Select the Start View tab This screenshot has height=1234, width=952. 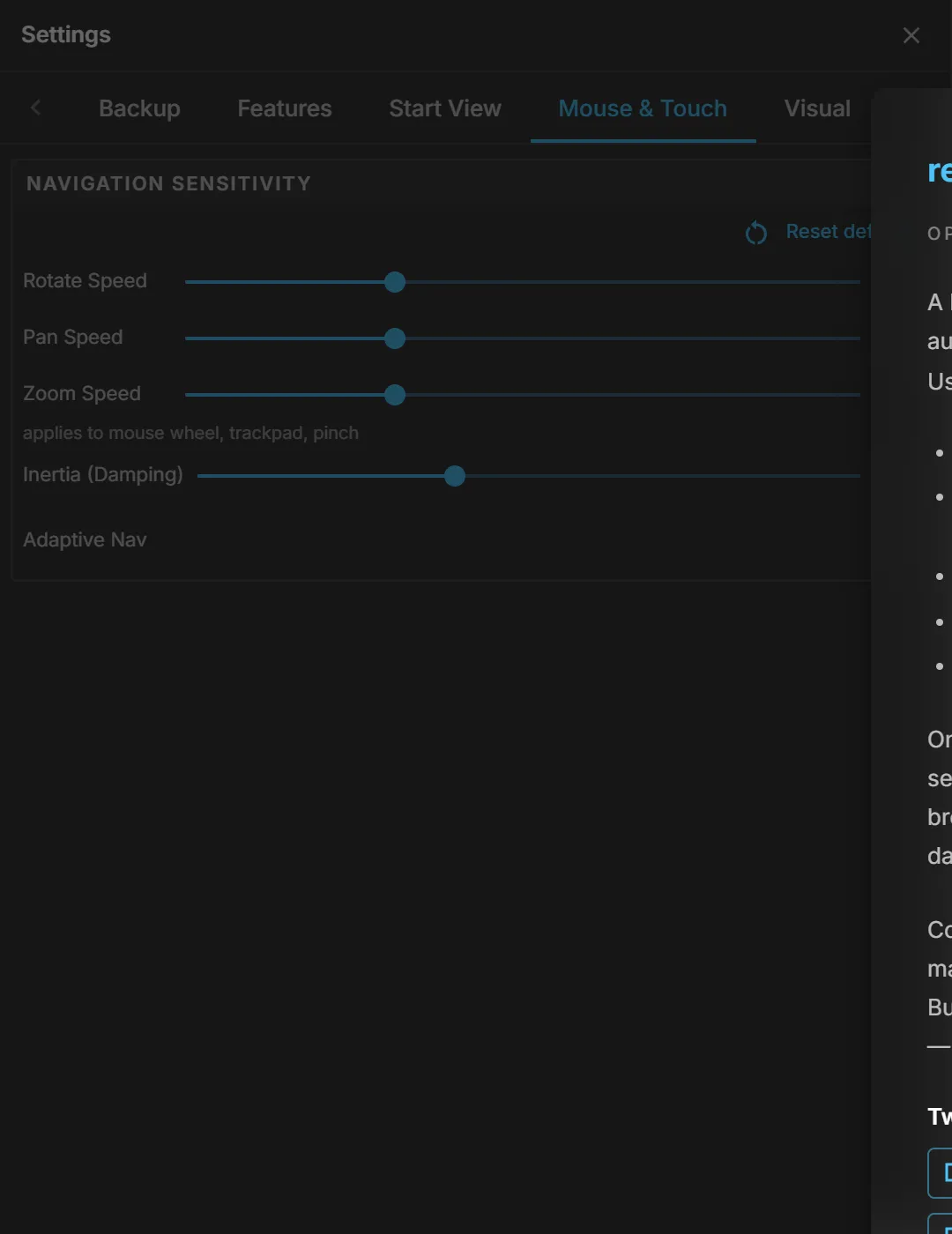pyautogui.click(x=445, y=108)
